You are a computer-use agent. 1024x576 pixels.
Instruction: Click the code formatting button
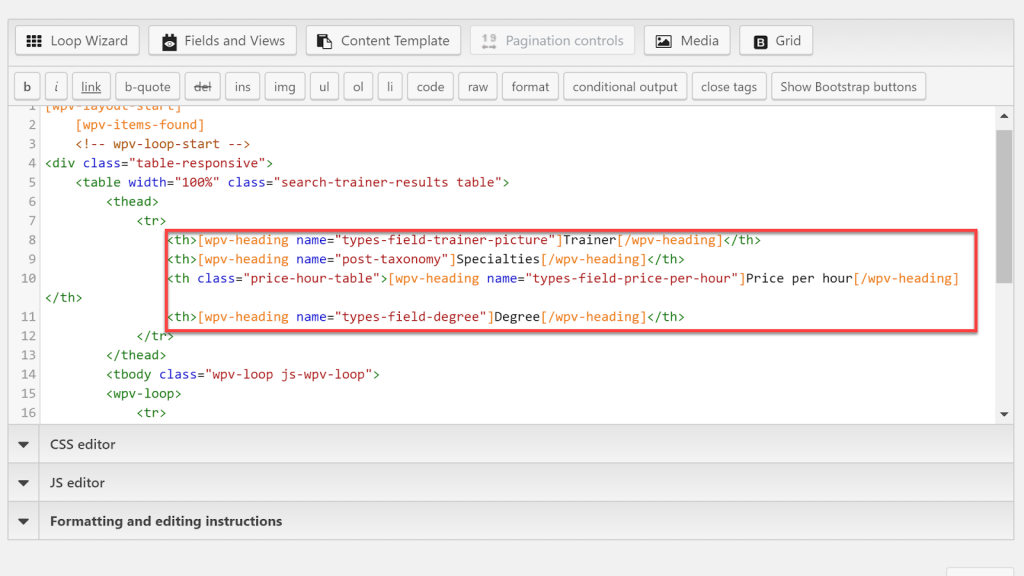(430, 87)
